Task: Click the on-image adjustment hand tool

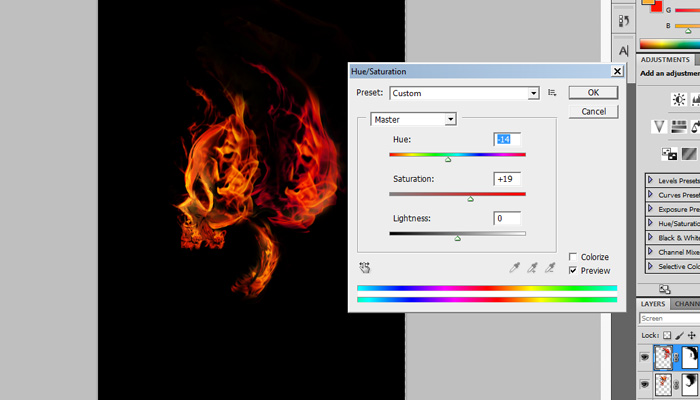Action: coord(365,267)
